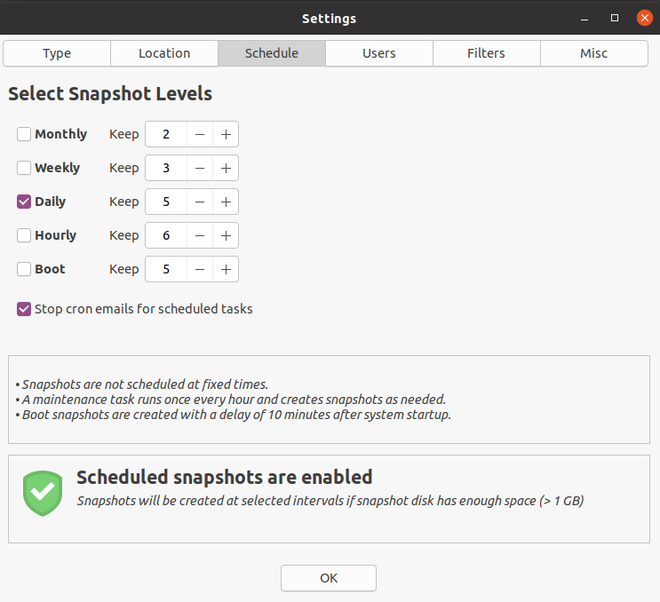Click the plus button for Daily keep

coord(226,202)
